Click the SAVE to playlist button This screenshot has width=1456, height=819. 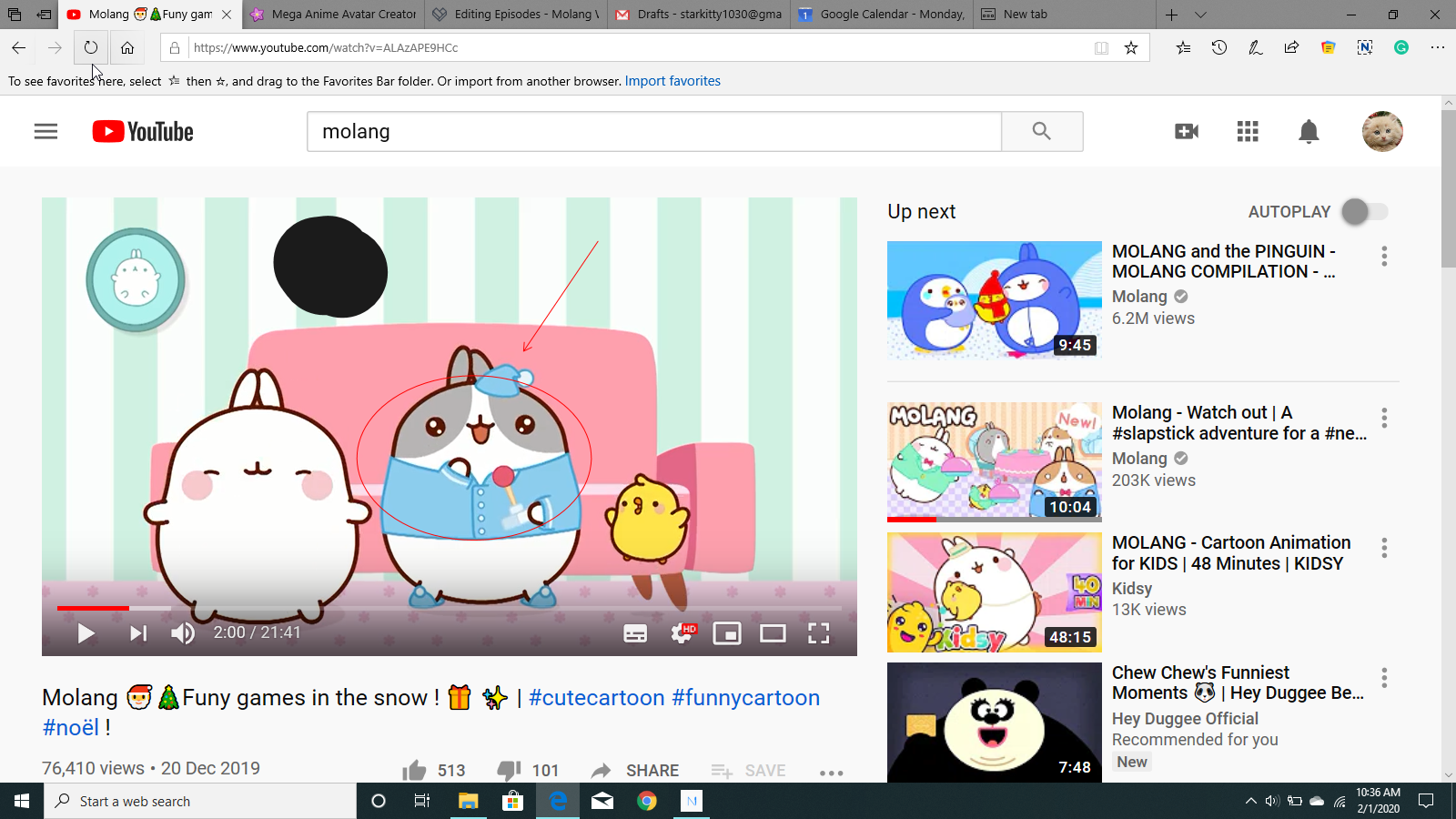(x=748, y=771)
